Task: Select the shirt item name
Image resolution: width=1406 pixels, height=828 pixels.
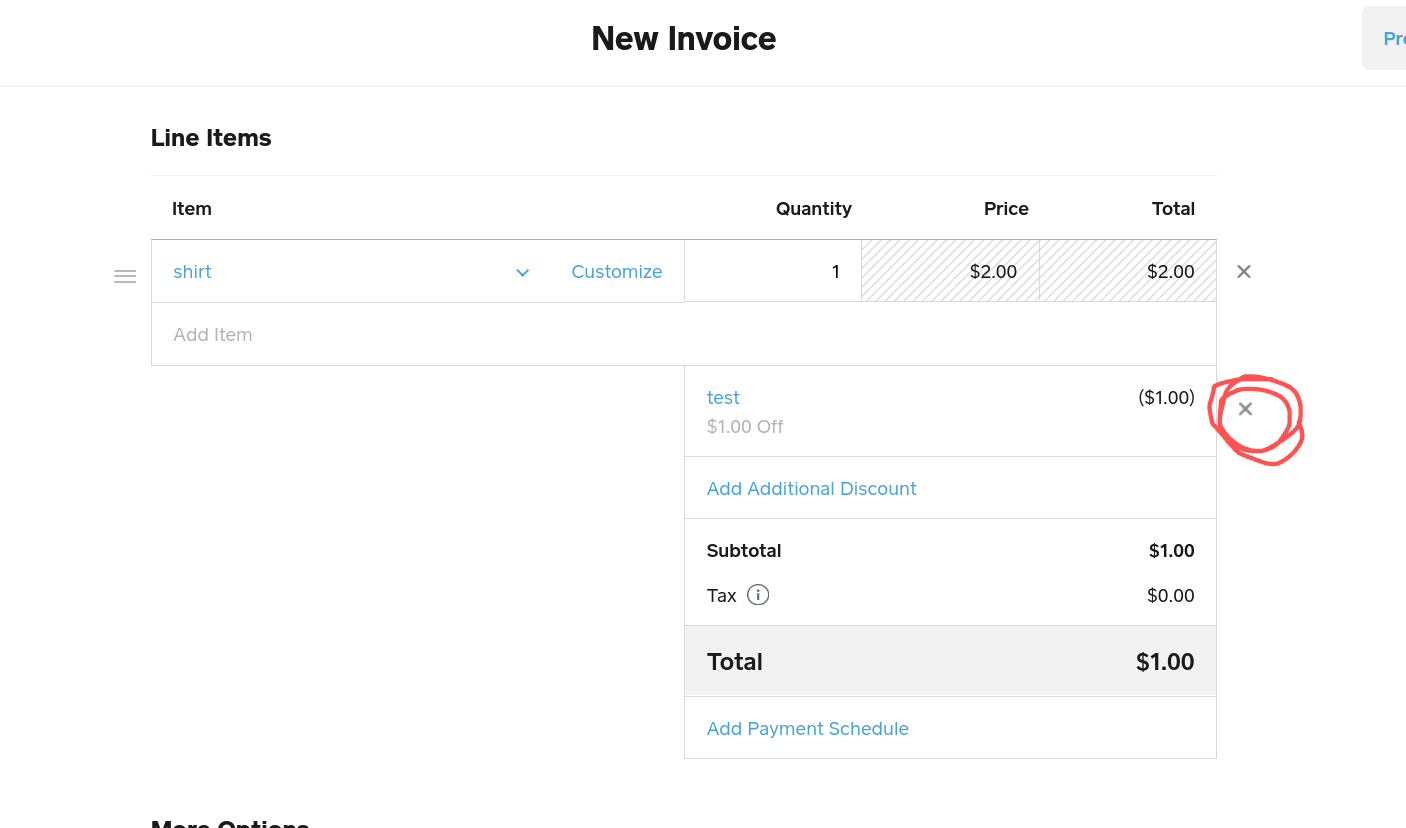Action: [193, 272]
